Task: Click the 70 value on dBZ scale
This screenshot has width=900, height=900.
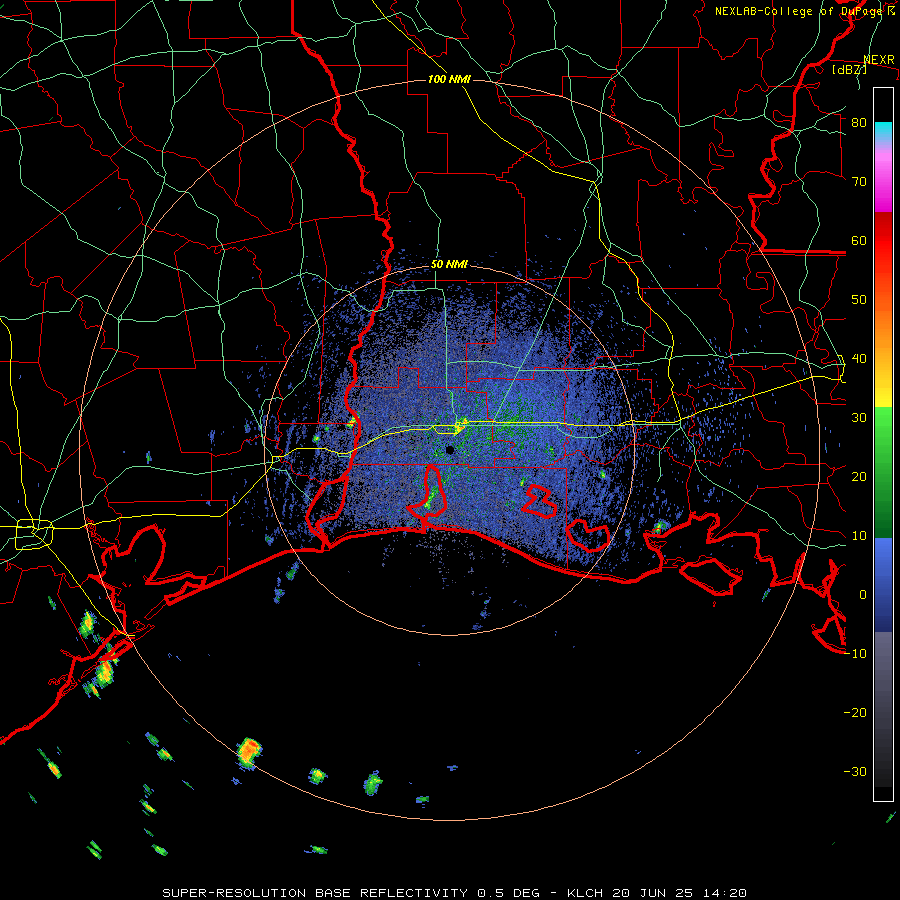Action: (859, 182)
